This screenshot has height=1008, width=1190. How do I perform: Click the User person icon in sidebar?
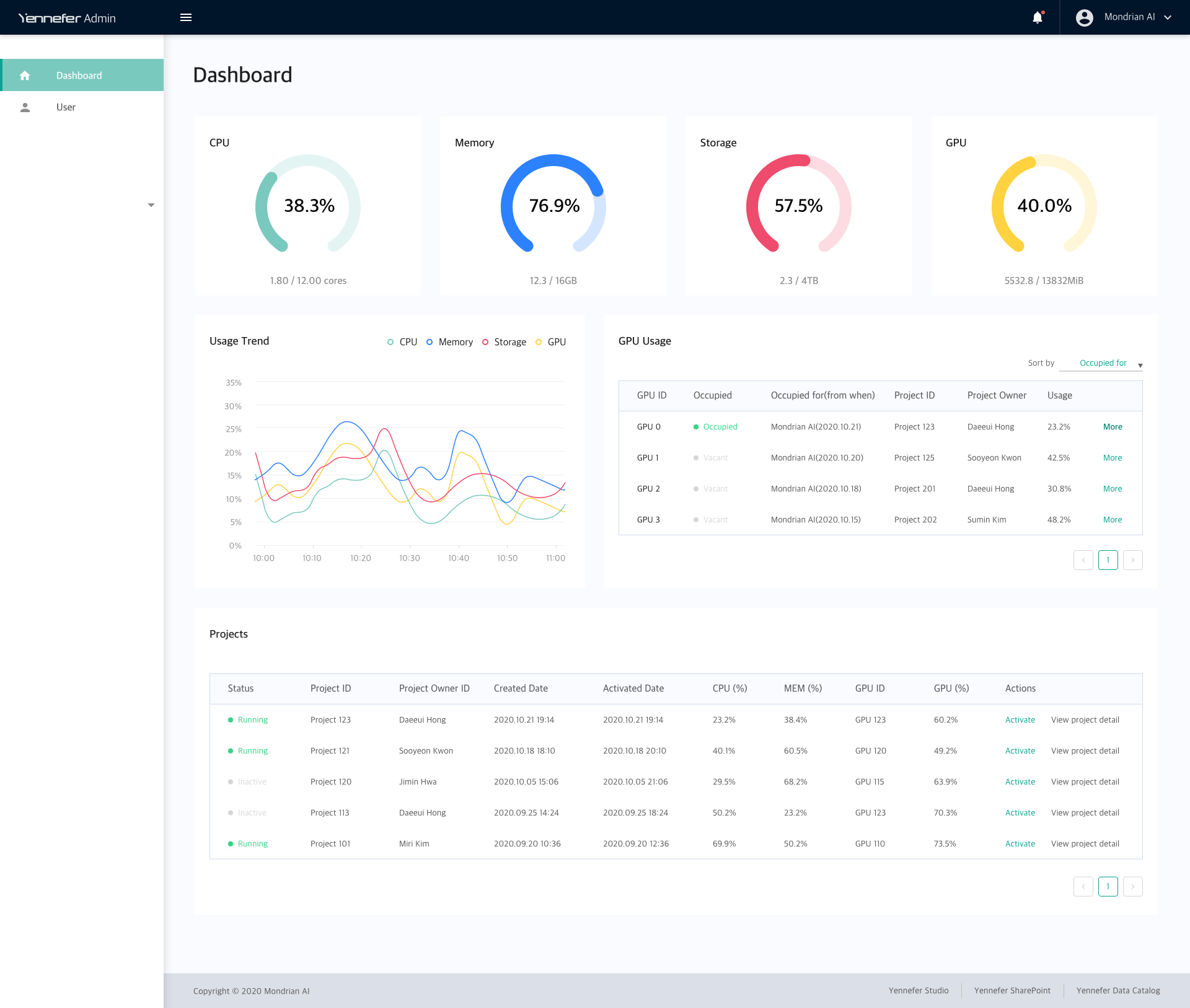25,107
